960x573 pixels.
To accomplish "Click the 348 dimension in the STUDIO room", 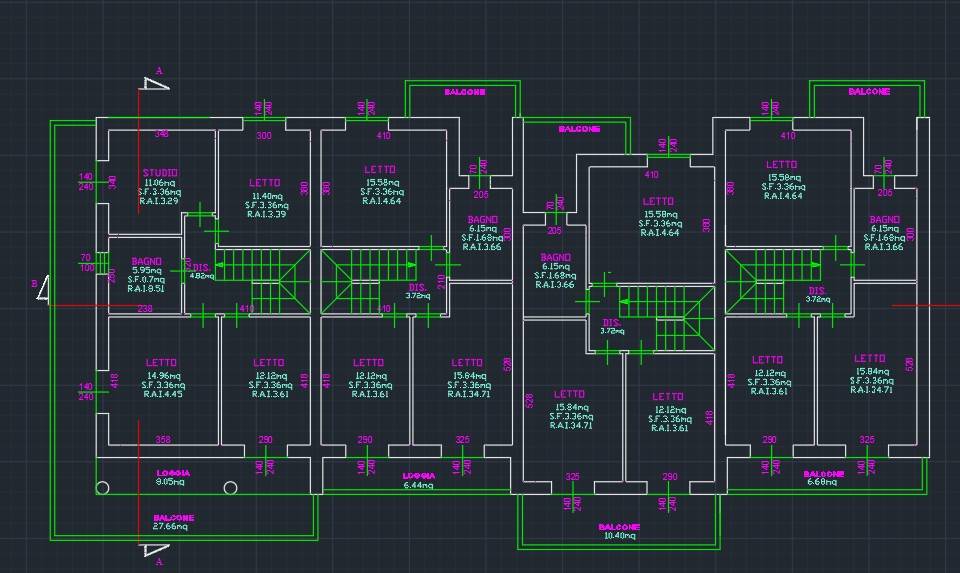I will point(161,134).
